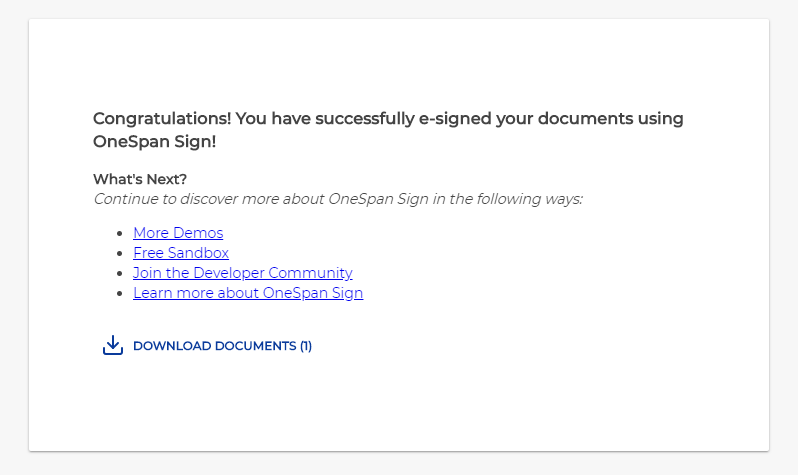This screenshot has height=475, width=798.
Task: Follow the Join the Developer Community link
Action: tap(243, 273)
